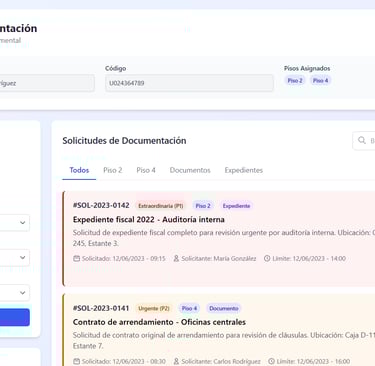Open request #SOL-2023-0142
Image resolution: width=375 pixels, height=366 pixels.
(101, 205)
